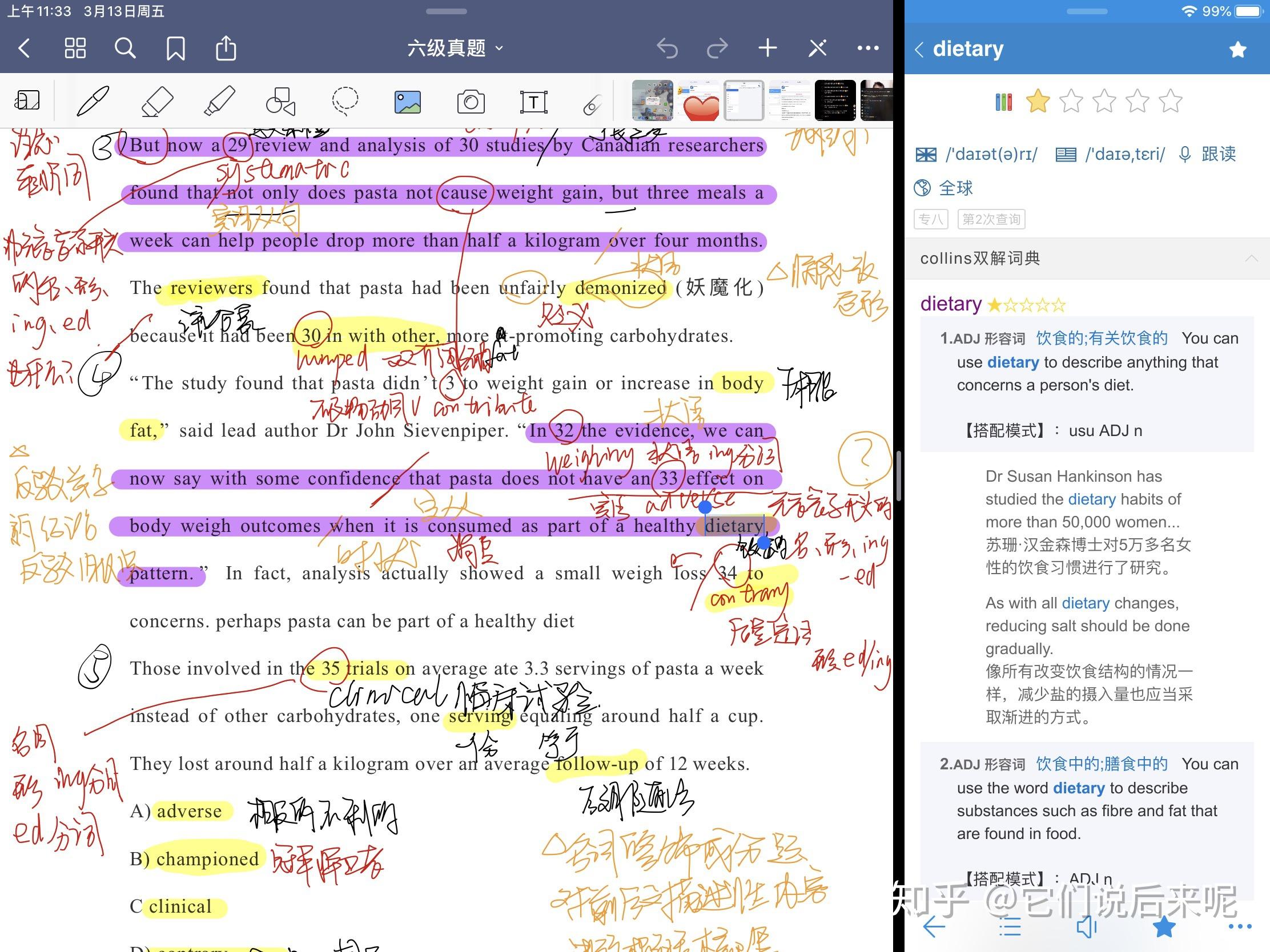Tap the selected word dietary in passage
1270x952 pixels.
point(734,526)
